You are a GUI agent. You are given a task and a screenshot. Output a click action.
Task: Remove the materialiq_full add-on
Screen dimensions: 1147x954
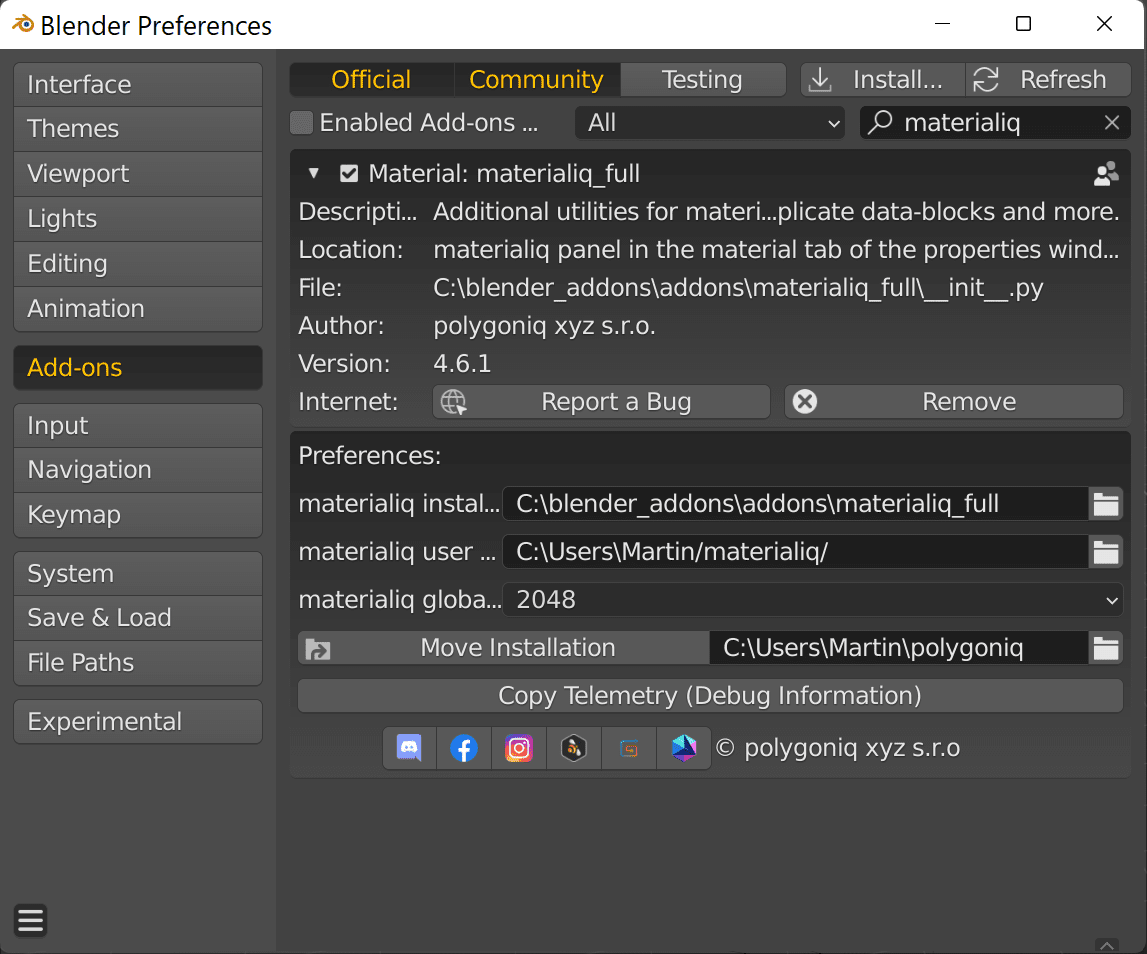pyautogui.click(x=954, y=402)
